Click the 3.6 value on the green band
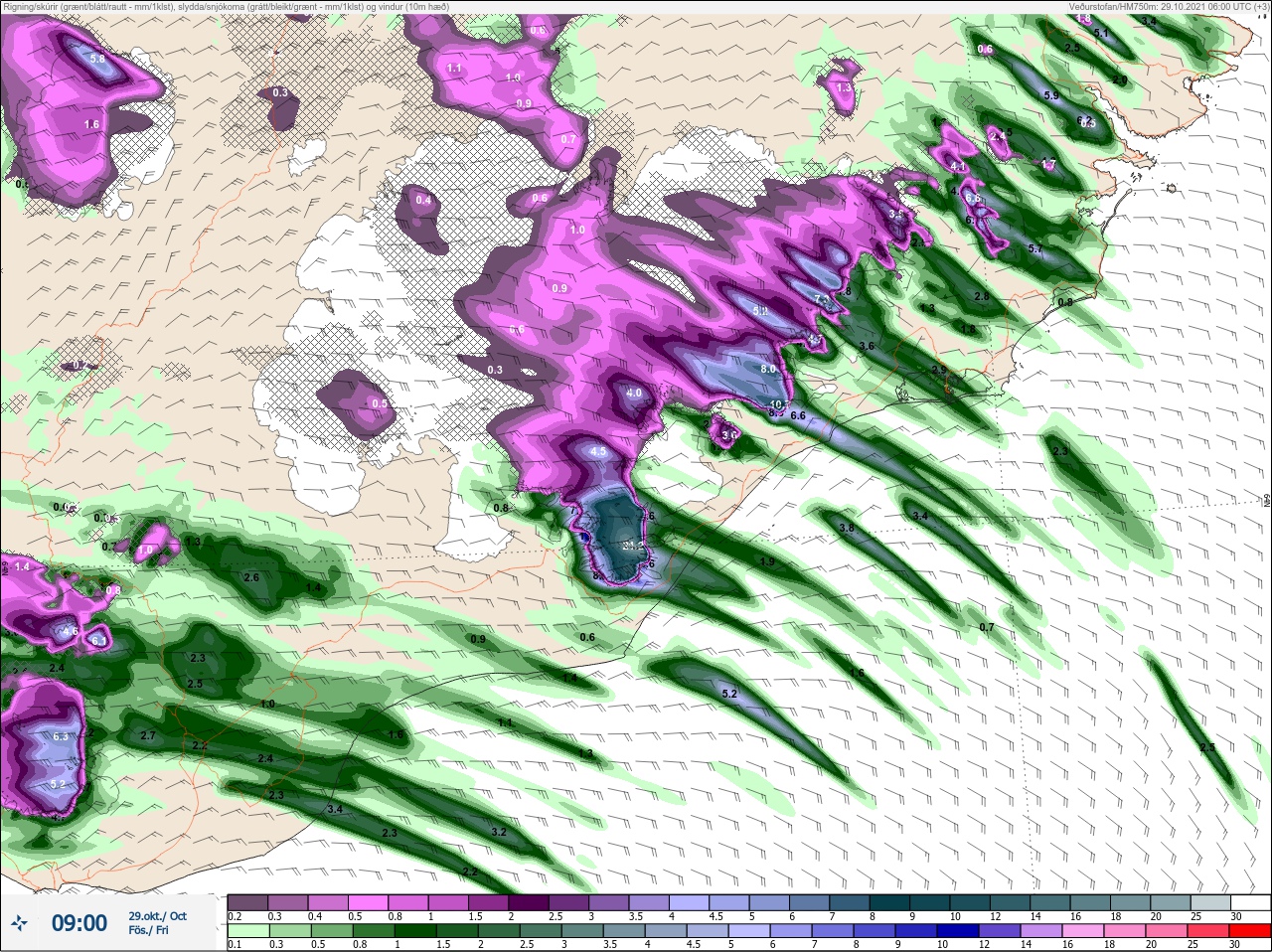This screenshot has width=1272, height=952. point(866,346)
